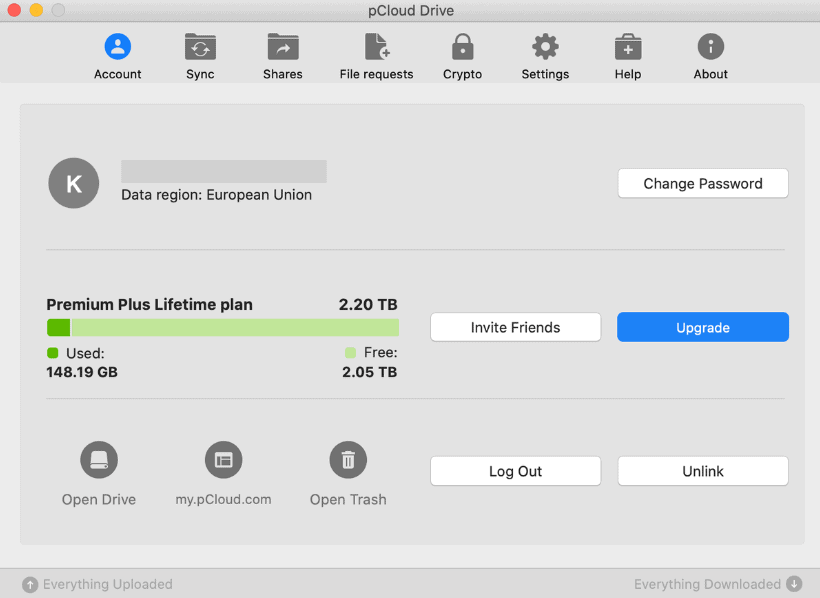Screen dimensions: 820x598
Task: Click the Invite Friends button
Action: 515,327
